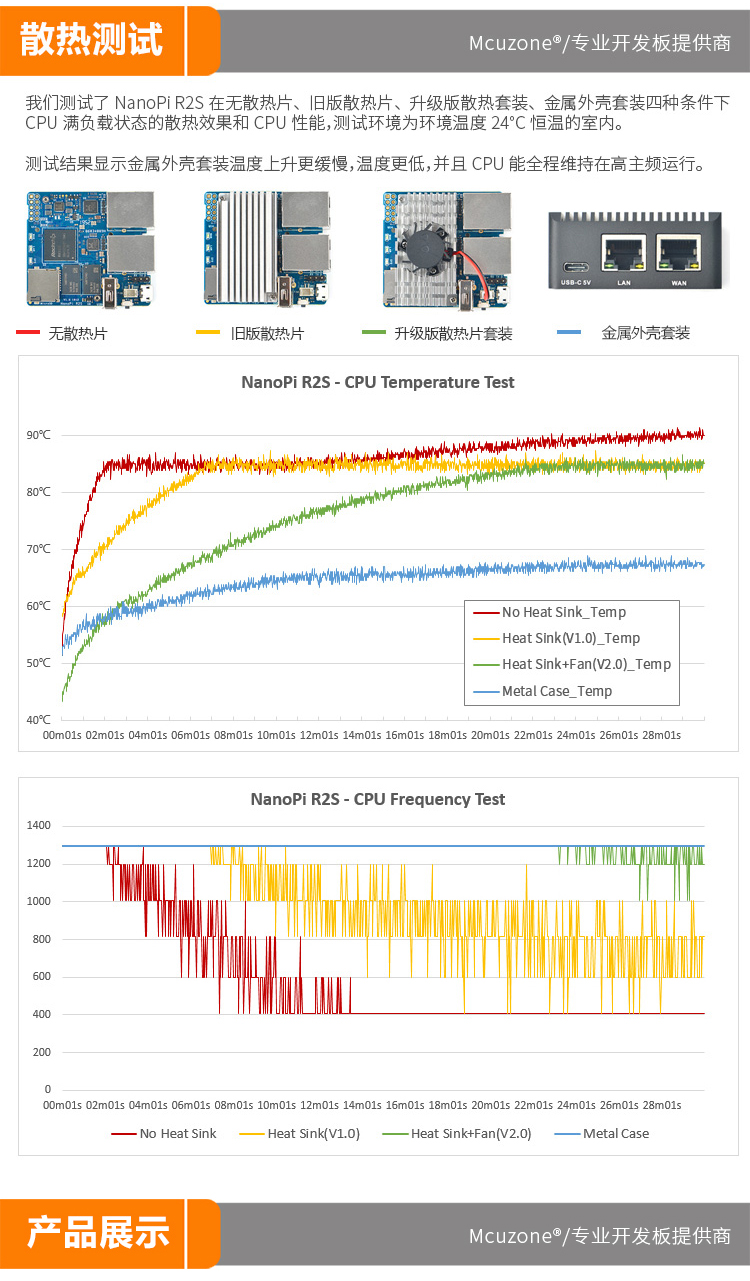Click the WAN port on metal case photo
Image resolution: width=750 pixels, height=1281 pixels.
point(678,254)
